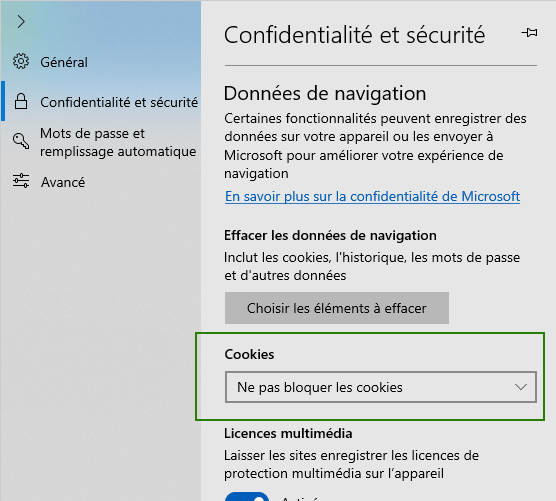Click the Effacer les données de navigation heading

click(330, 235)
